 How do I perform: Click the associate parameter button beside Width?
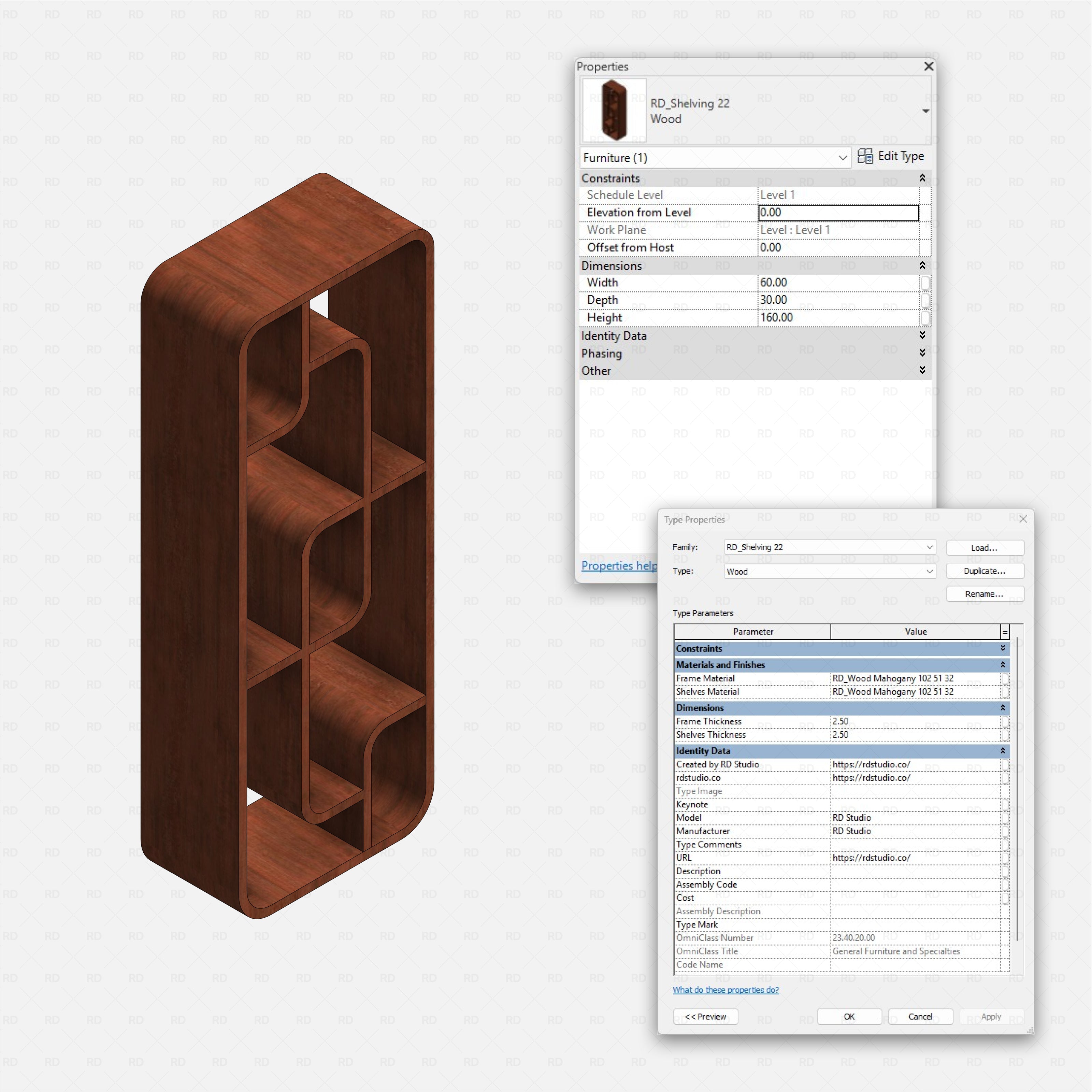925,283
